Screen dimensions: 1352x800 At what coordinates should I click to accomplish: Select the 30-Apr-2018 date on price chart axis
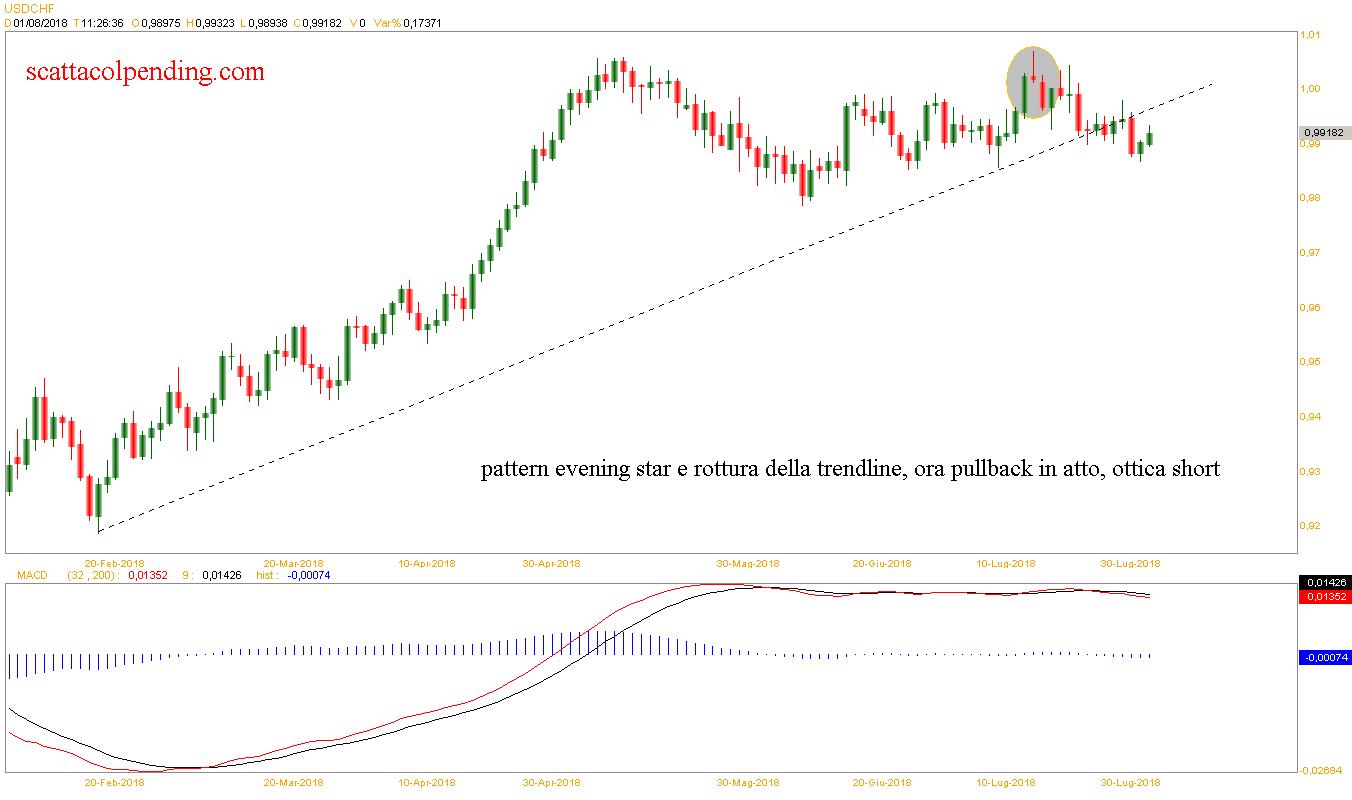(551, 563)
